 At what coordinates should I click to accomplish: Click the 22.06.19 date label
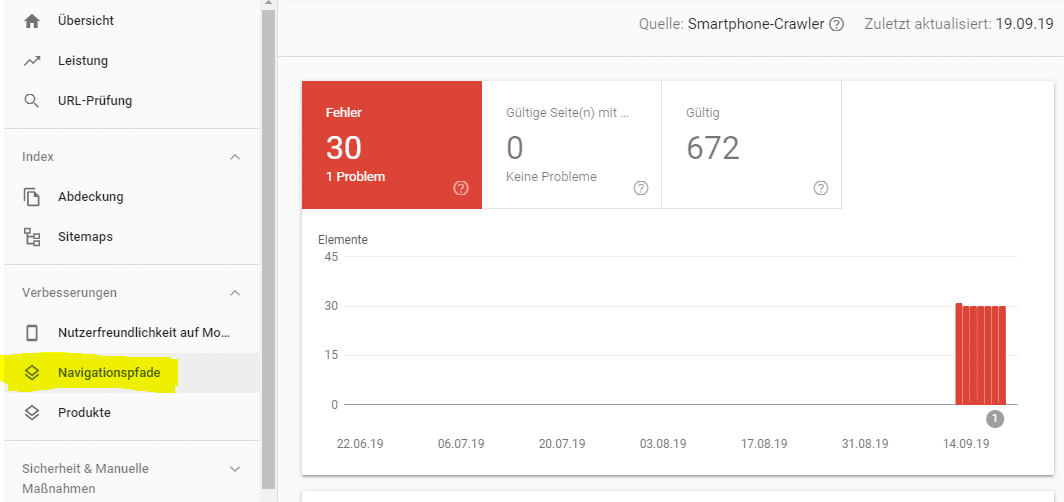(360, 444)
